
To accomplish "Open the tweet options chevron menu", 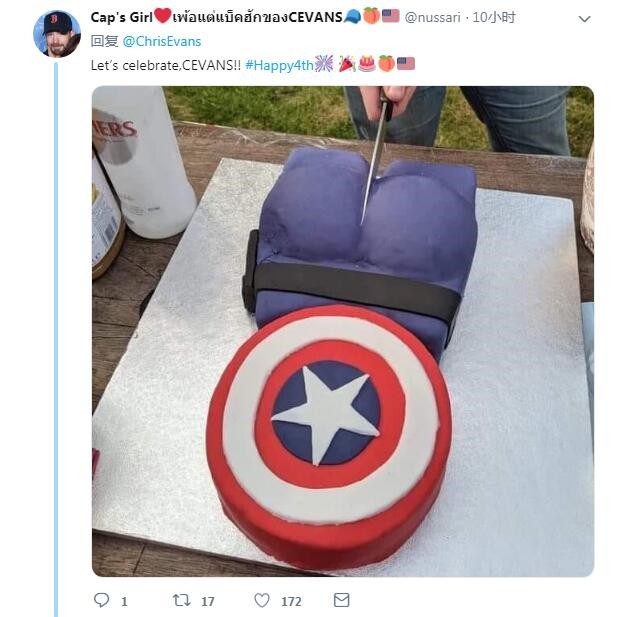I will click(x=585, y=19).
